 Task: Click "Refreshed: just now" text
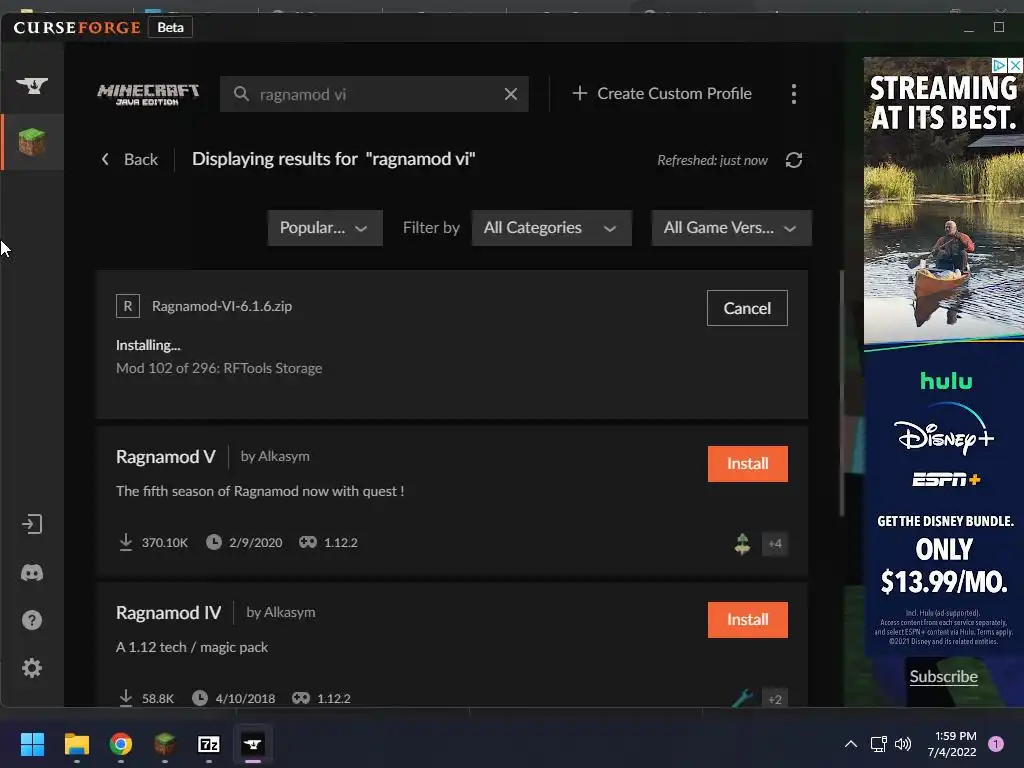pyautogui.click(x=712, y=161)
